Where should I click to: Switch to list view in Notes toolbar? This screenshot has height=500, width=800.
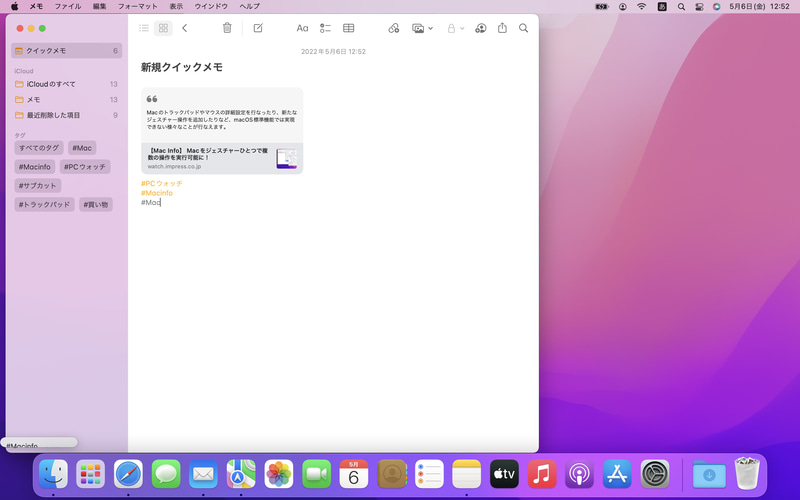[144, 28]
